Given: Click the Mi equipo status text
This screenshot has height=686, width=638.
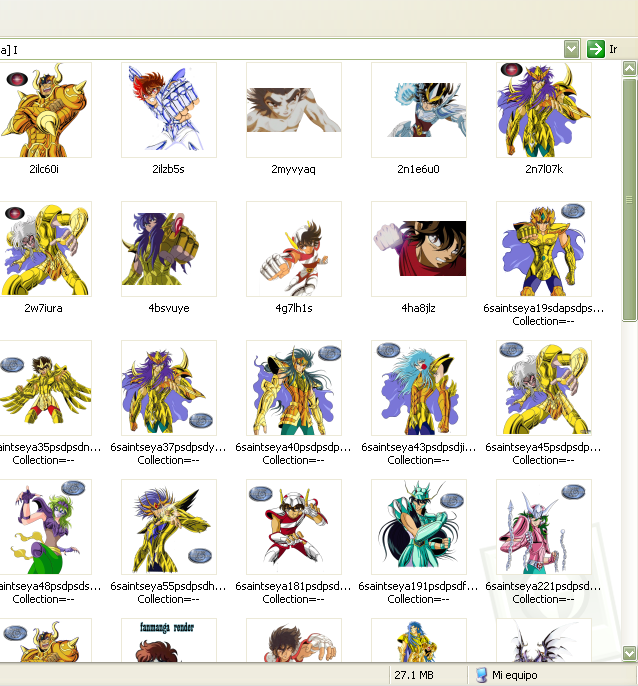Looking at the screenshot, I should (x=515, y=675).
